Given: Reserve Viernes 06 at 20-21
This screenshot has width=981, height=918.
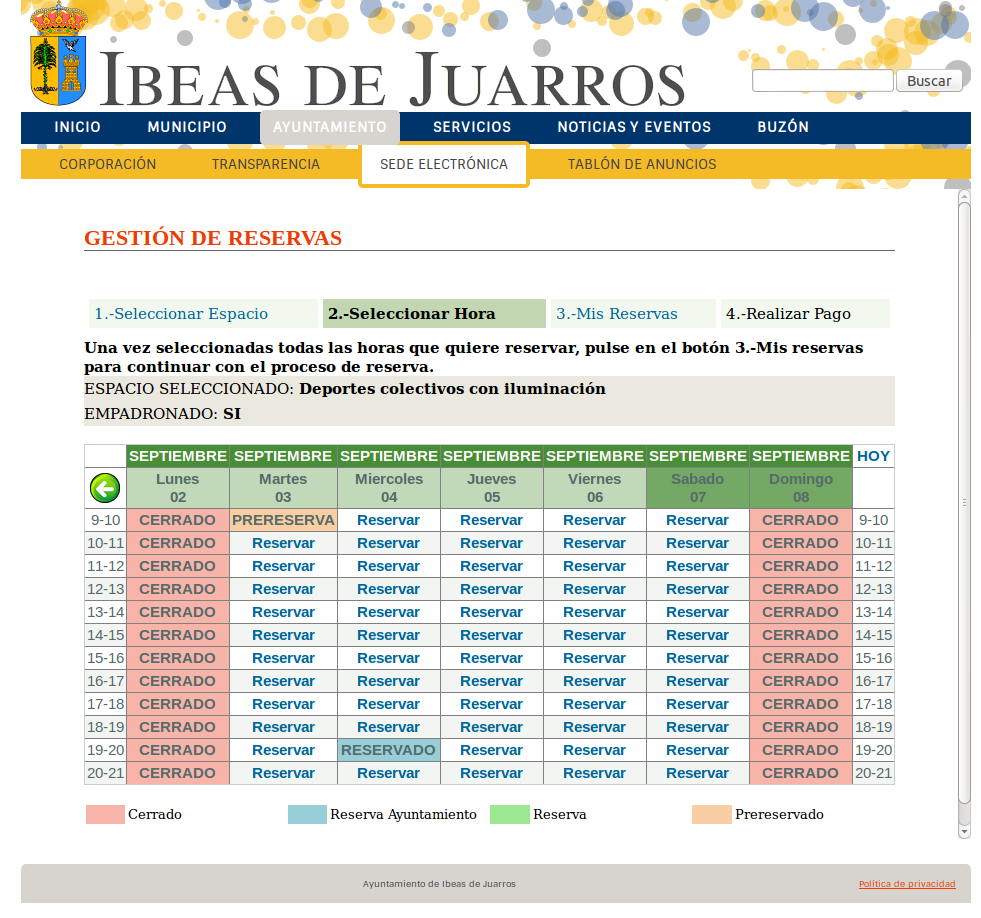Looking at the screenshot, I should tap(594, 773).
